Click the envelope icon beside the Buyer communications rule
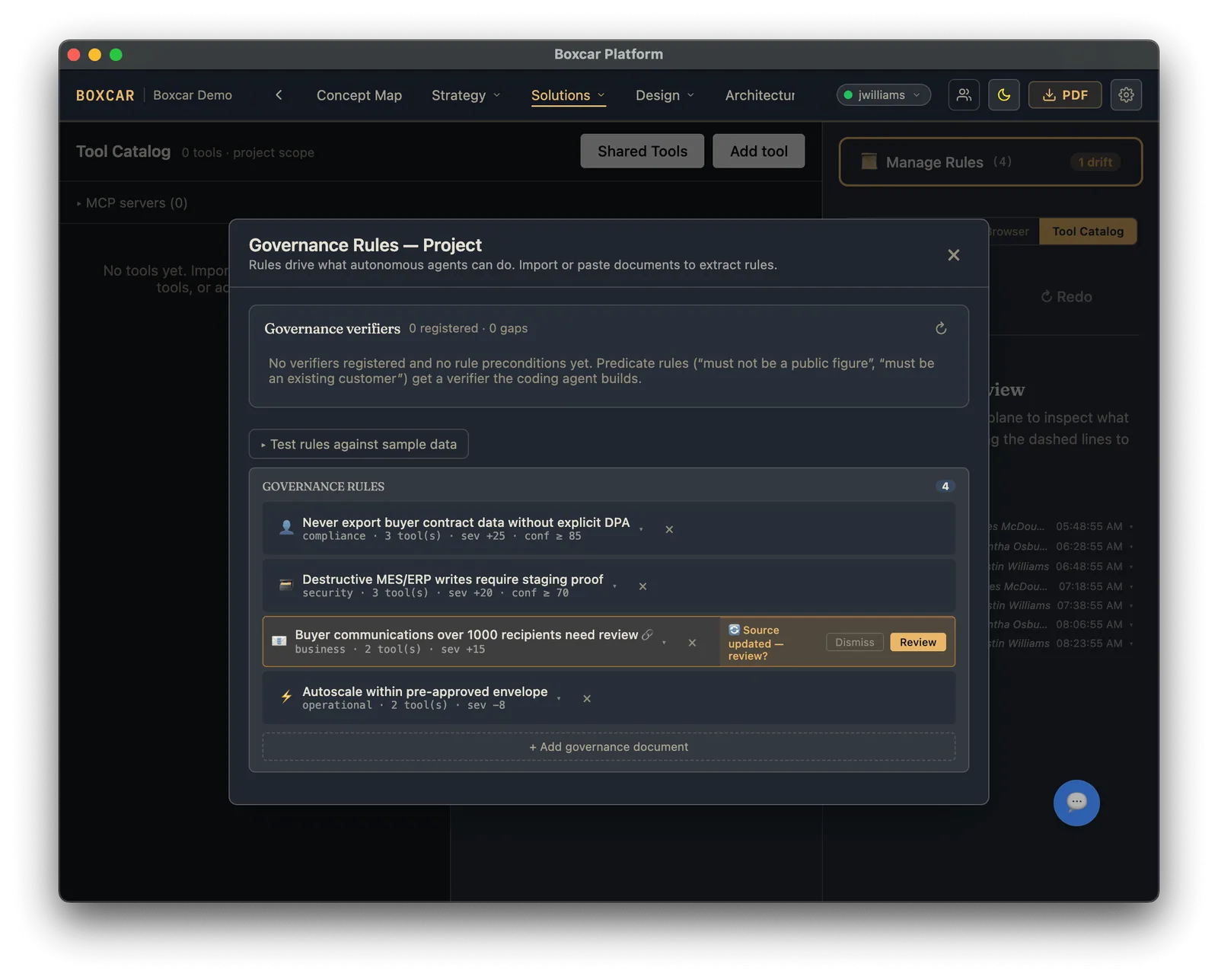This screenshot has width=1218, height=980. click(279, 641)
